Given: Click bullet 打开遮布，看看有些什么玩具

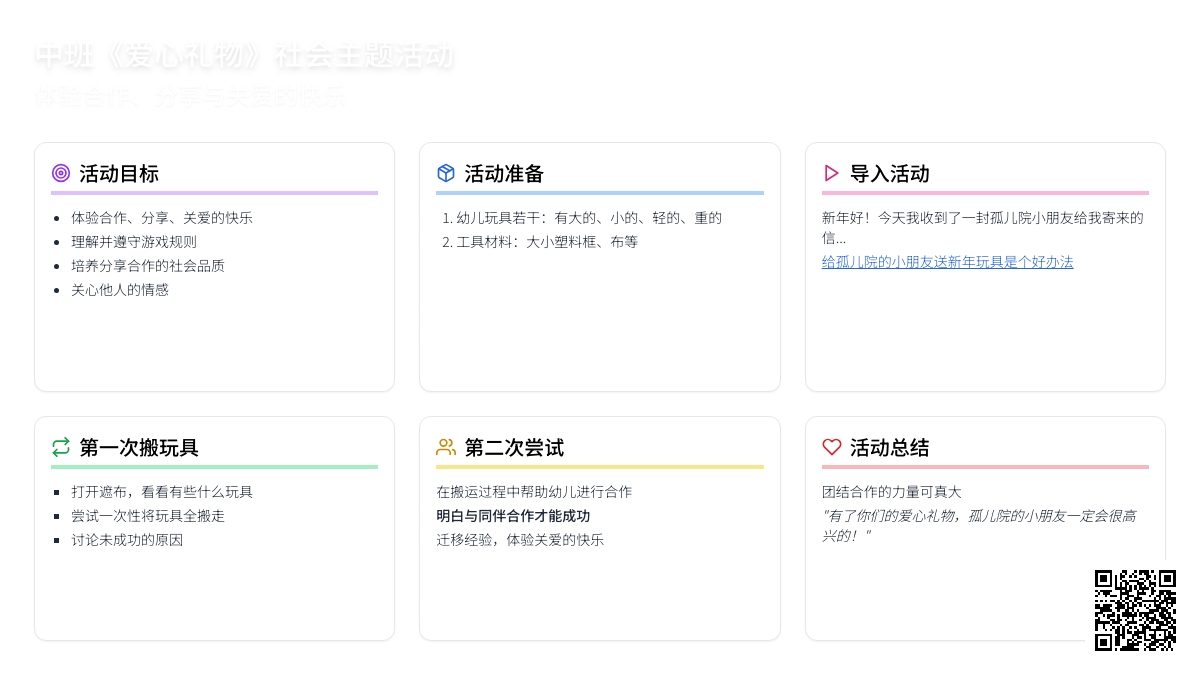Looking at the screenshot, I should point(162,492).
